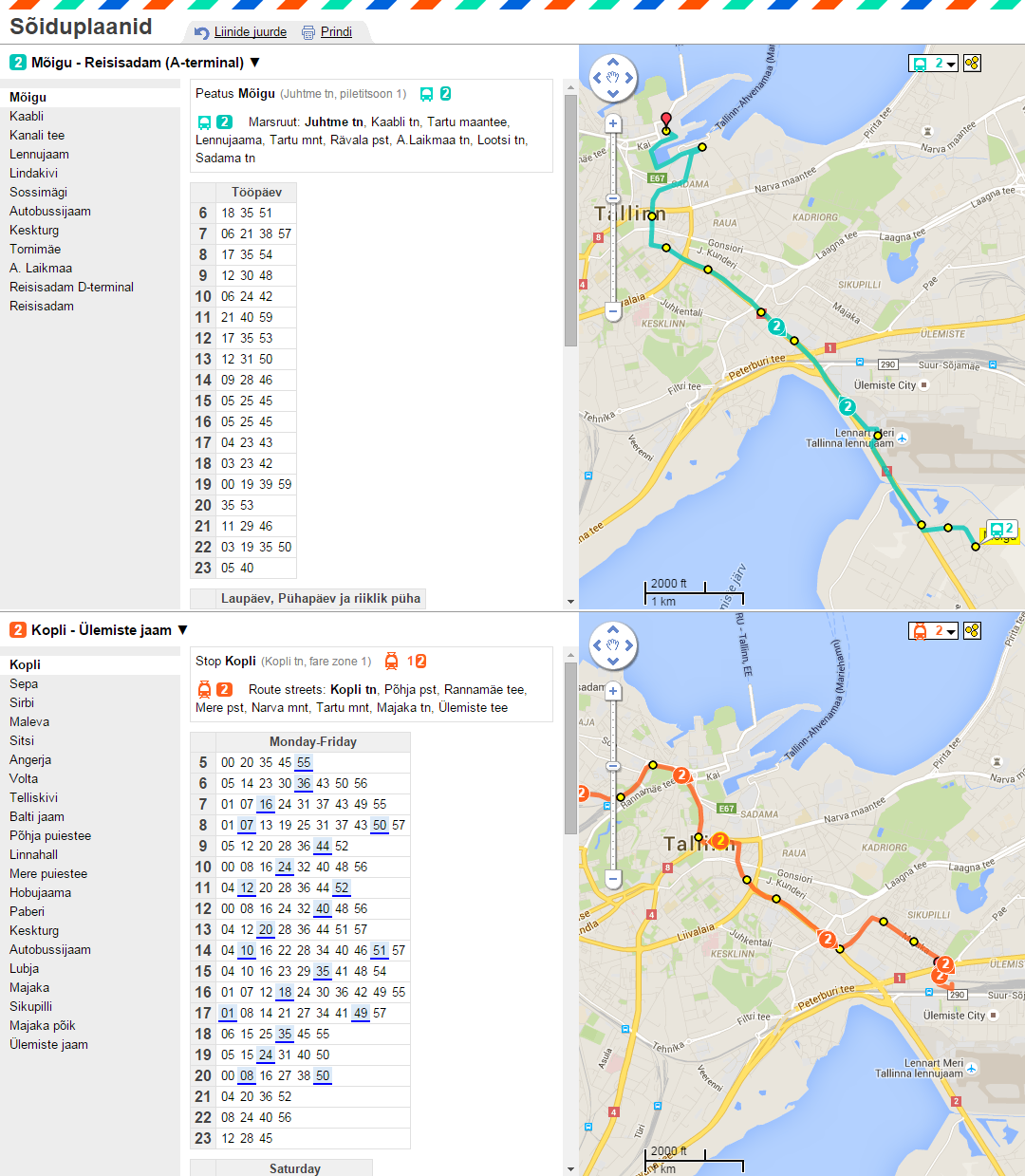Click the bus timetable scrollbar thumb
Image resolution: width=1025 pixels, height=1176 pixels.
tap(570, 220)
